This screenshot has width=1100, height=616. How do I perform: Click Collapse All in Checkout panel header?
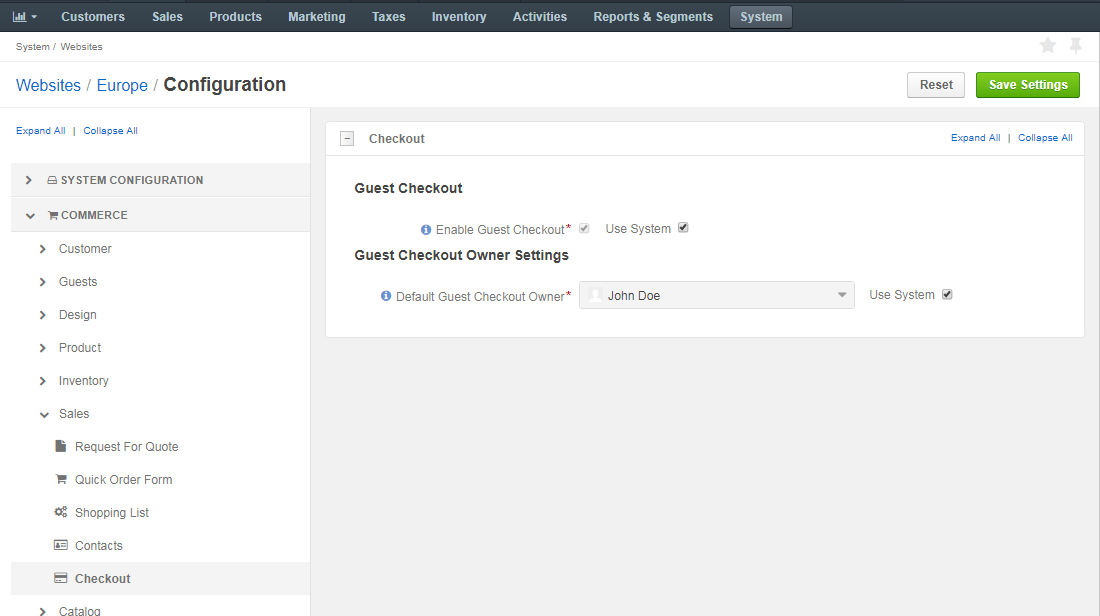coord(1045,138)
